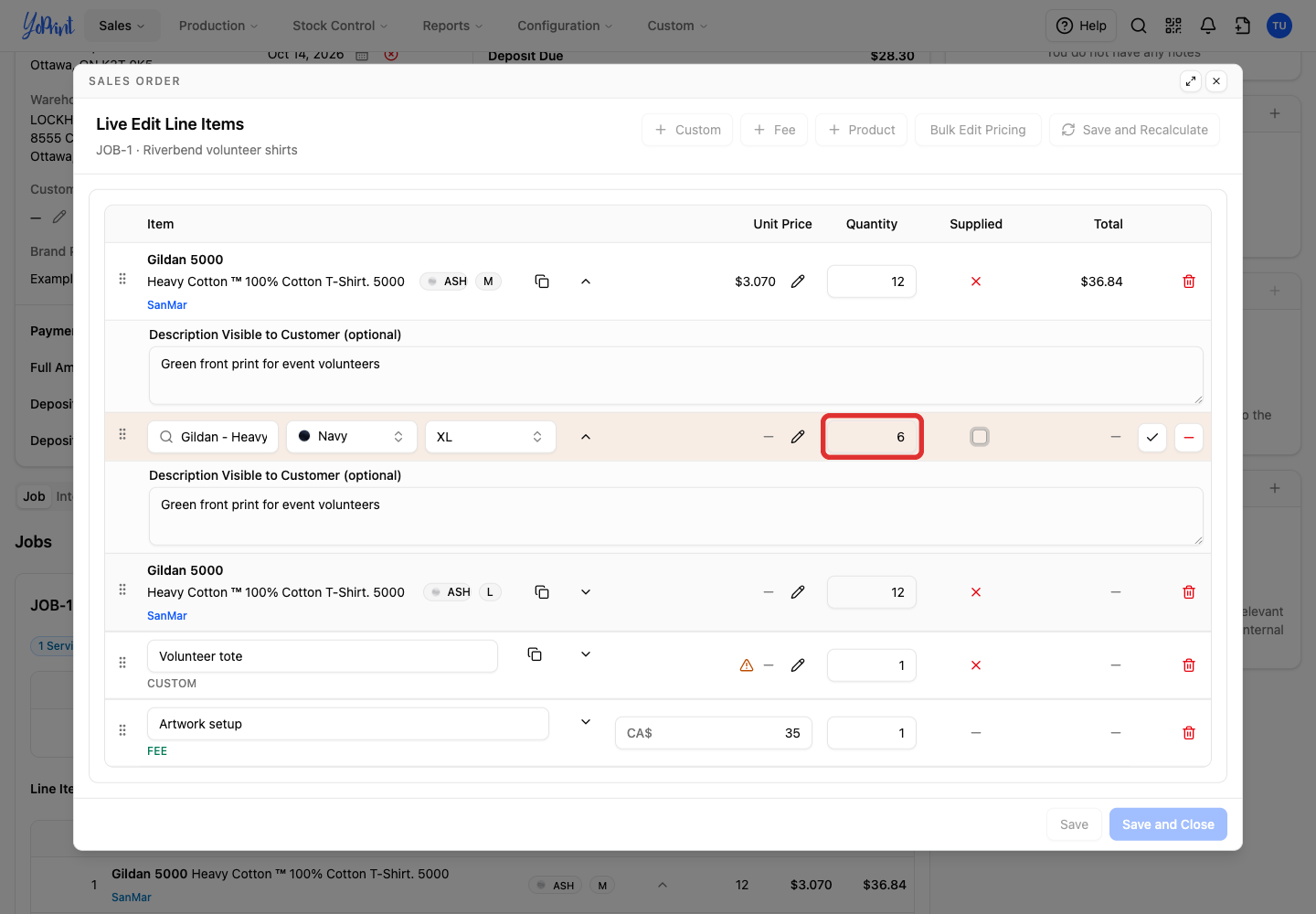Duplicate the Gildan 5000 ASH M line item
The height and width of the screenshot is (914, 1316).
[x=542, y=282]
